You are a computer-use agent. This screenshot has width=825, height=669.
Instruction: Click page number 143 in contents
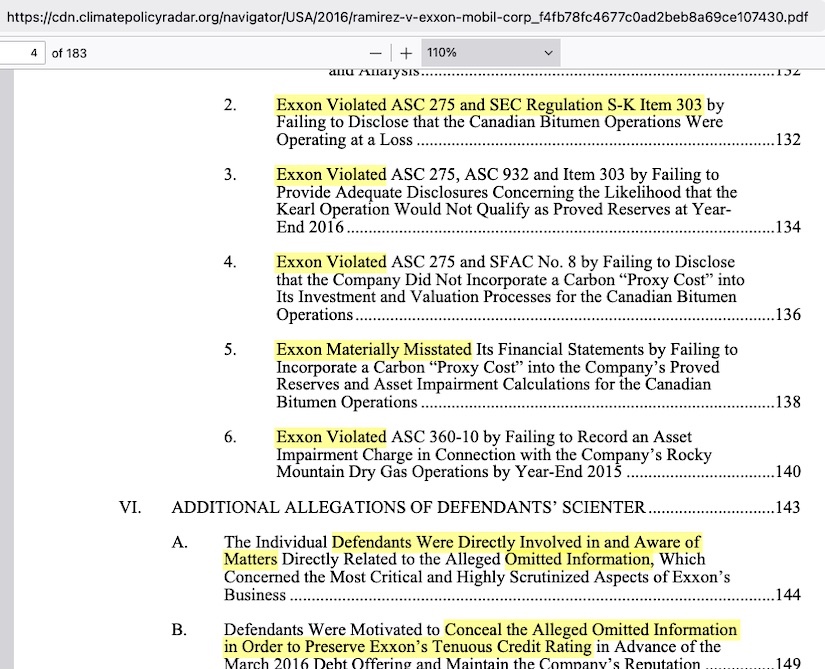(x=787, y=507)
